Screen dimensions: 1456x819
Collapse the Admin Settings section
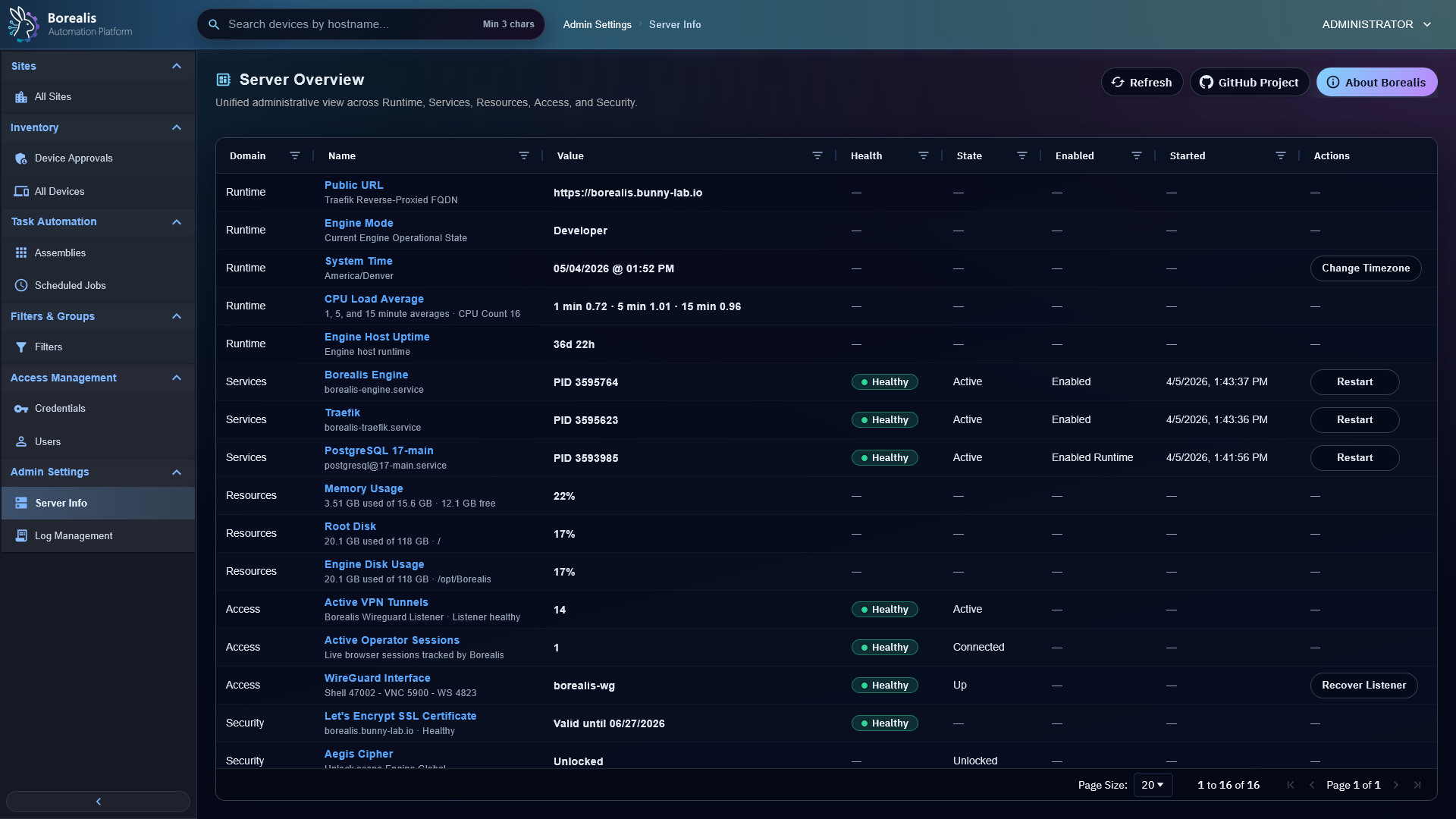[177, 472]
